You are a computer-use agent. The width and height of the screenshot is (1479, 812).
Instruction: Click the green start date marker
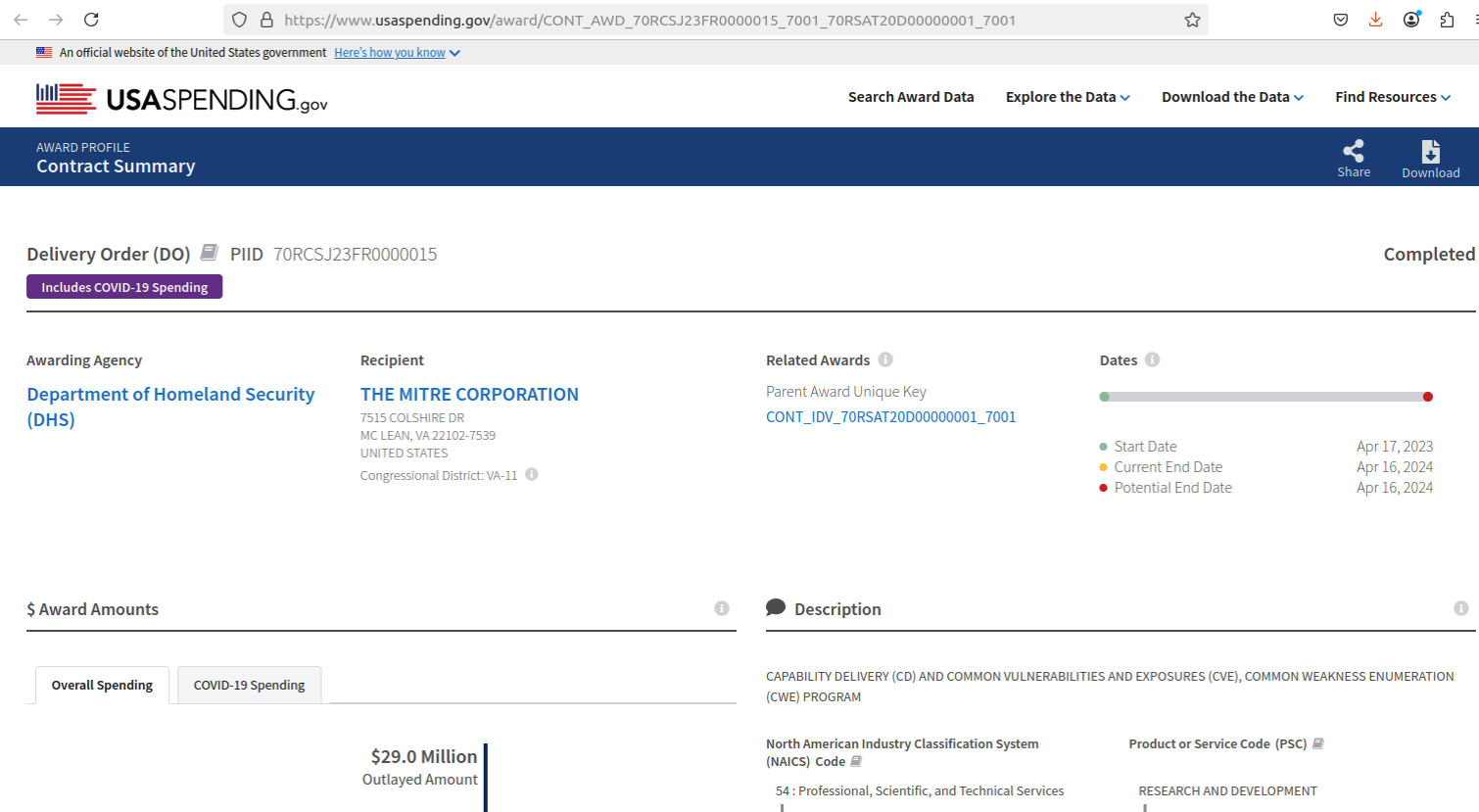(x=1105, y=397)
